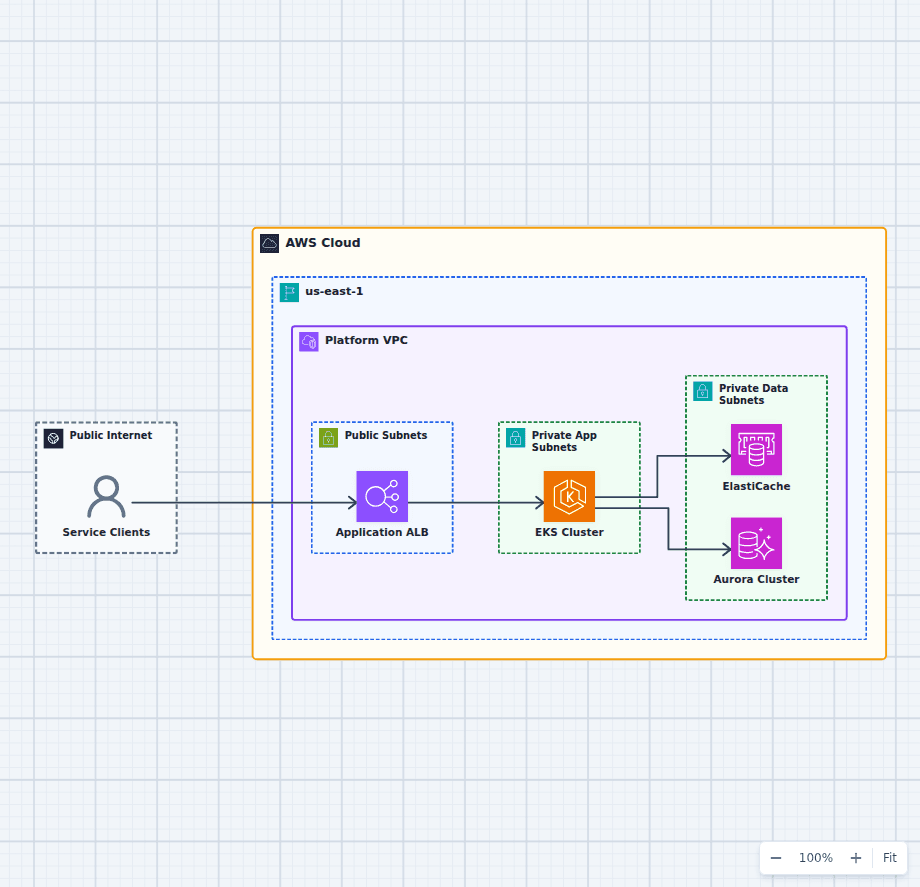The height and width of the screenshot is (887, 920).
Task: Select the 'Public Subnets' label
Action: (x=385, y=435)
